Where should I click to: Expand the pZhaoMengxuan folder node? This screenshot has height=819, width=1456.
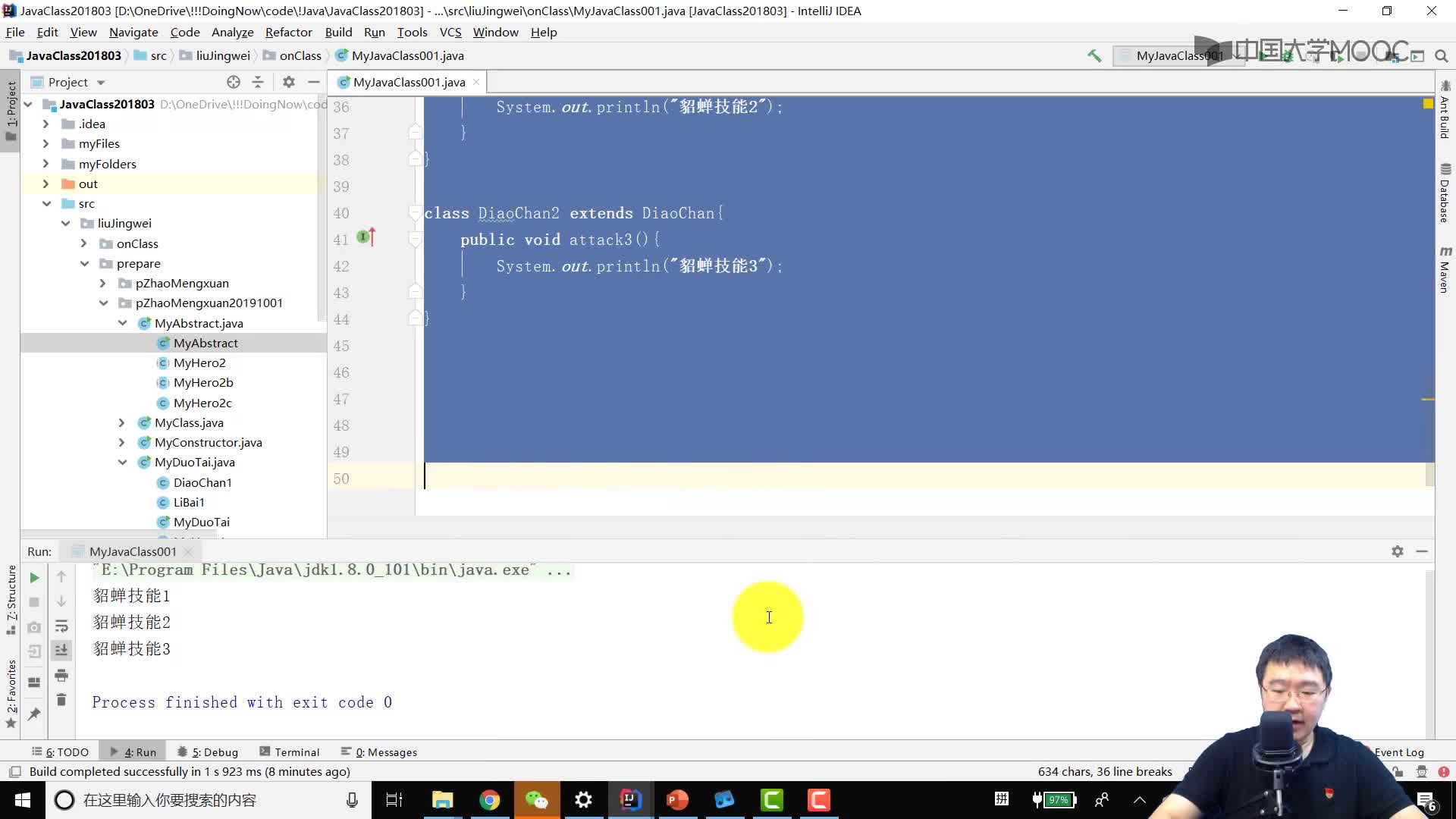click(x=104, y=283)
